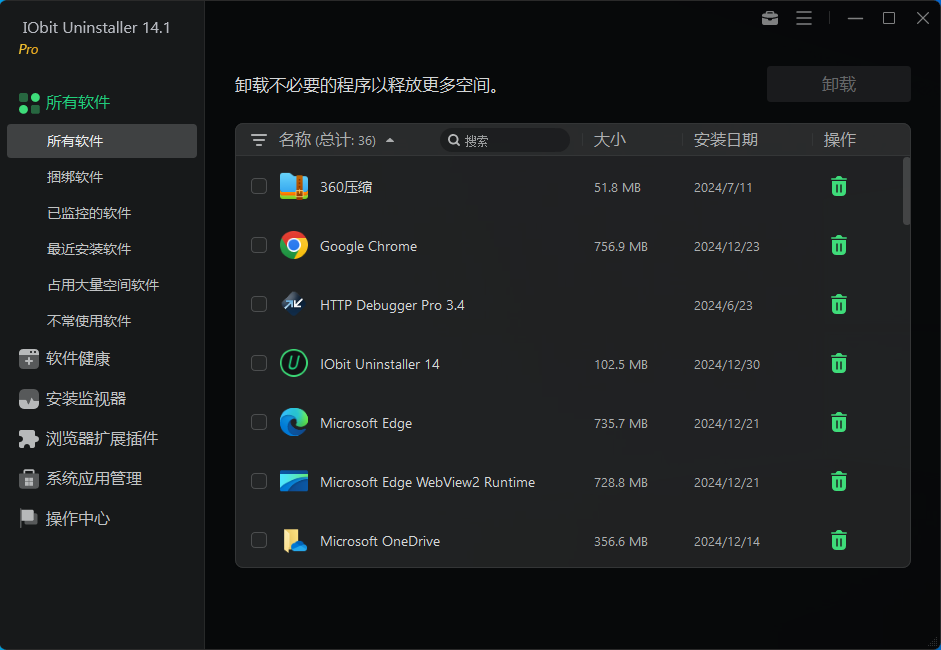This screenshot has height=650, width=941.
Task: Open the 浏览器扩展插件 section
Action: pos(102,439)
